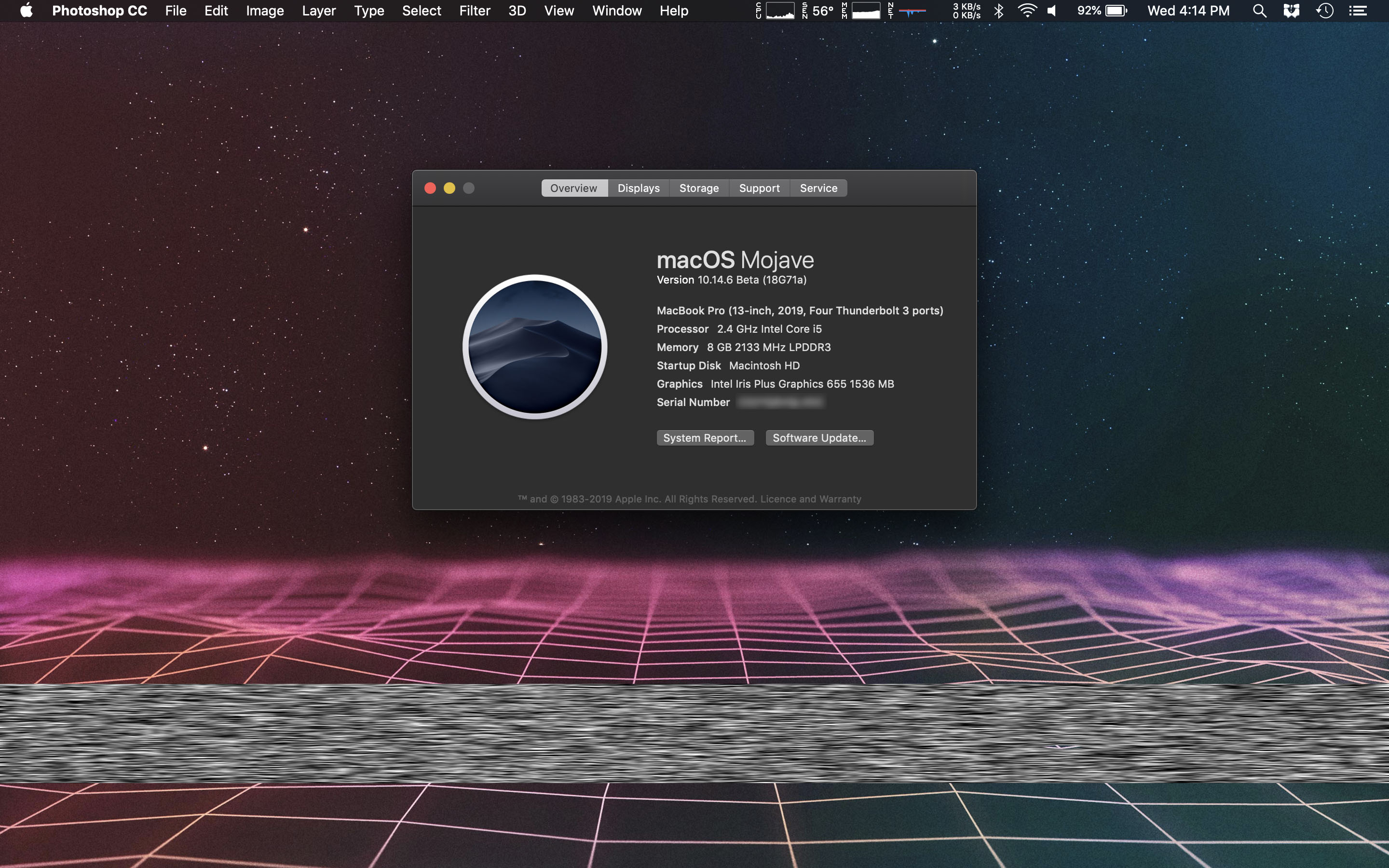
Task: Click the Version 10.14.6 Beta text
Action: click(x=731, y=280)
